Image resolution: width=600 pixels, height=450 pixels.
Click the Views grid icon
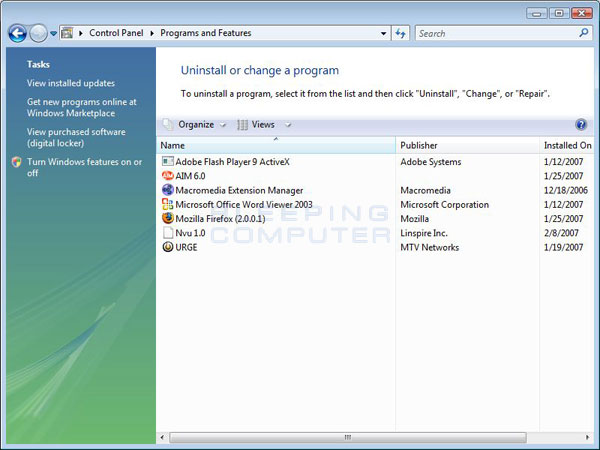click(242, 125)
